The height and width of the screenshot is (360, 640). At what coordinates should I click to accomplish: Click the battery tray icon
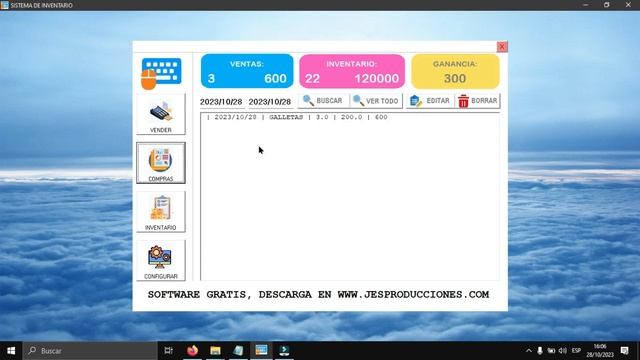coord(551,351)
